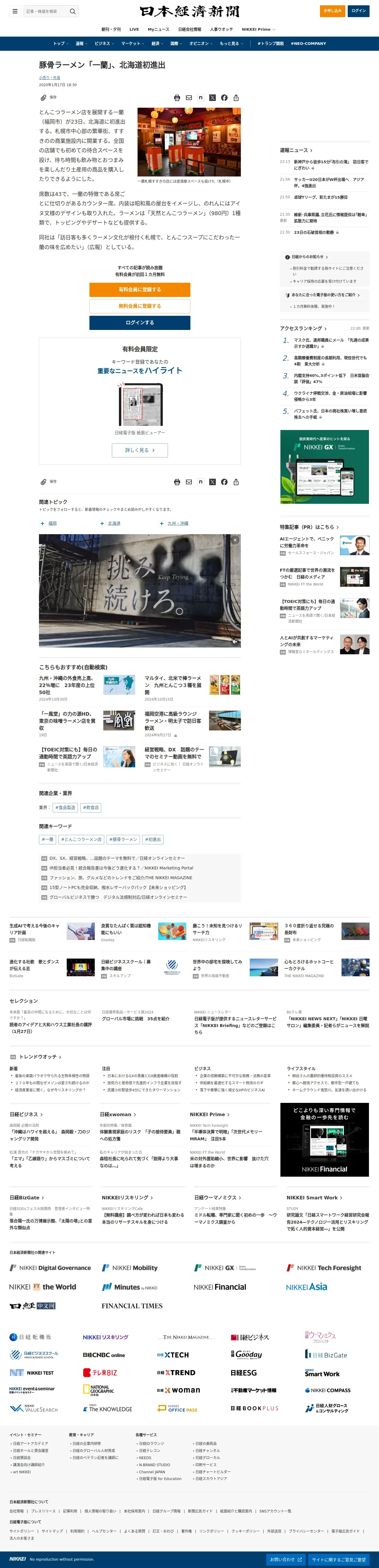Click the header ログイン button
This screenshot has height=1568, width=379.
click(x=359, y=11)
